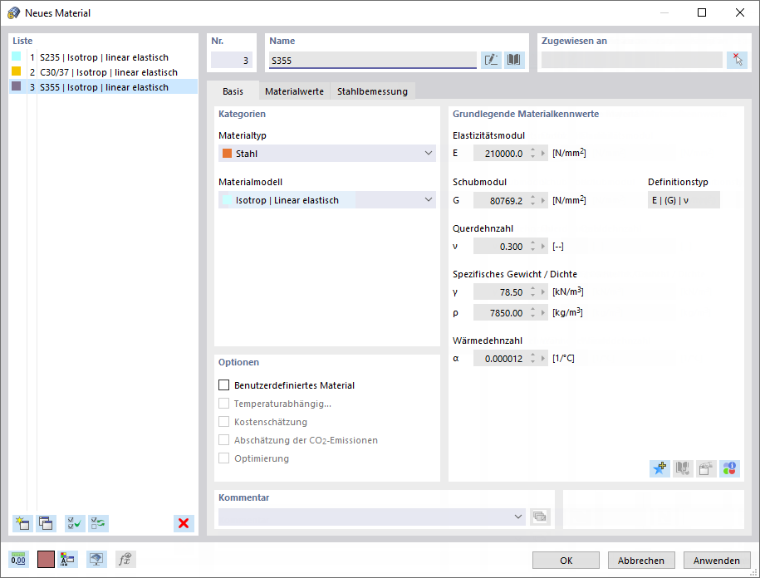Click the grayed library save icon
Viewport: 760px width, 578px height.
pyautogui.click(x=683, y=469)
